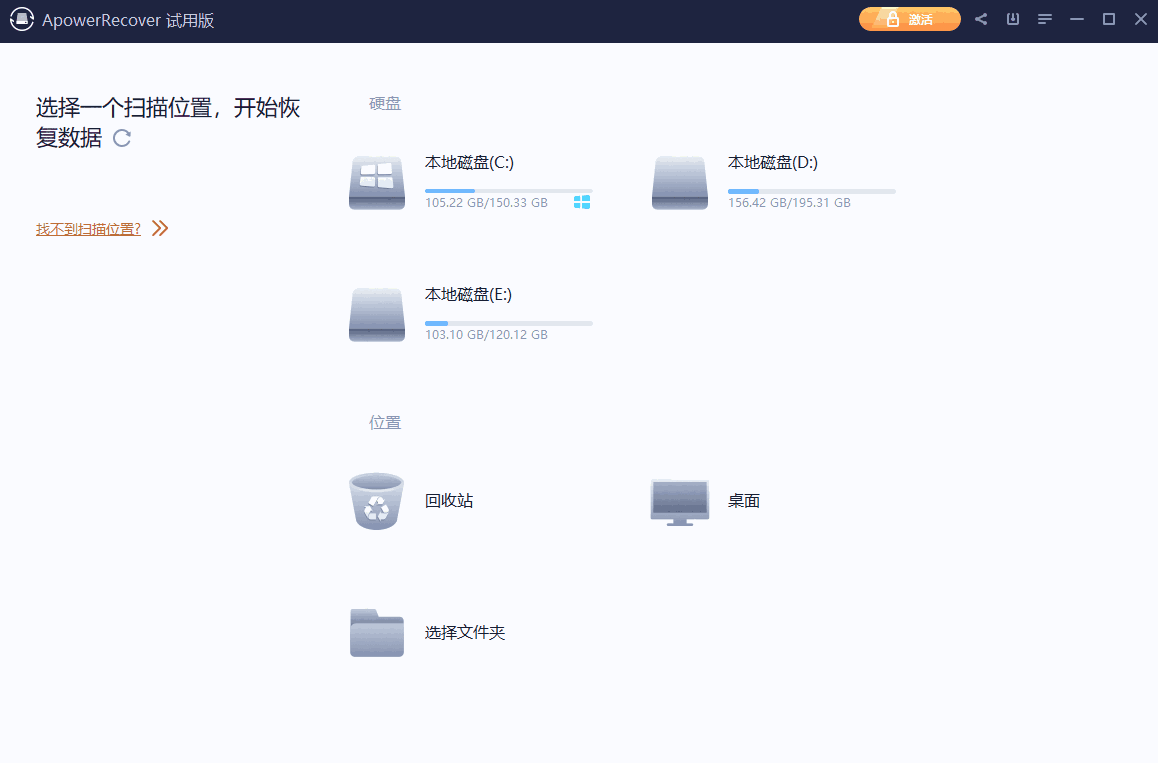This screenshot has width=1158, height=763.
Task: Click drive C: usage progress bar
Action: pos(508,190)
